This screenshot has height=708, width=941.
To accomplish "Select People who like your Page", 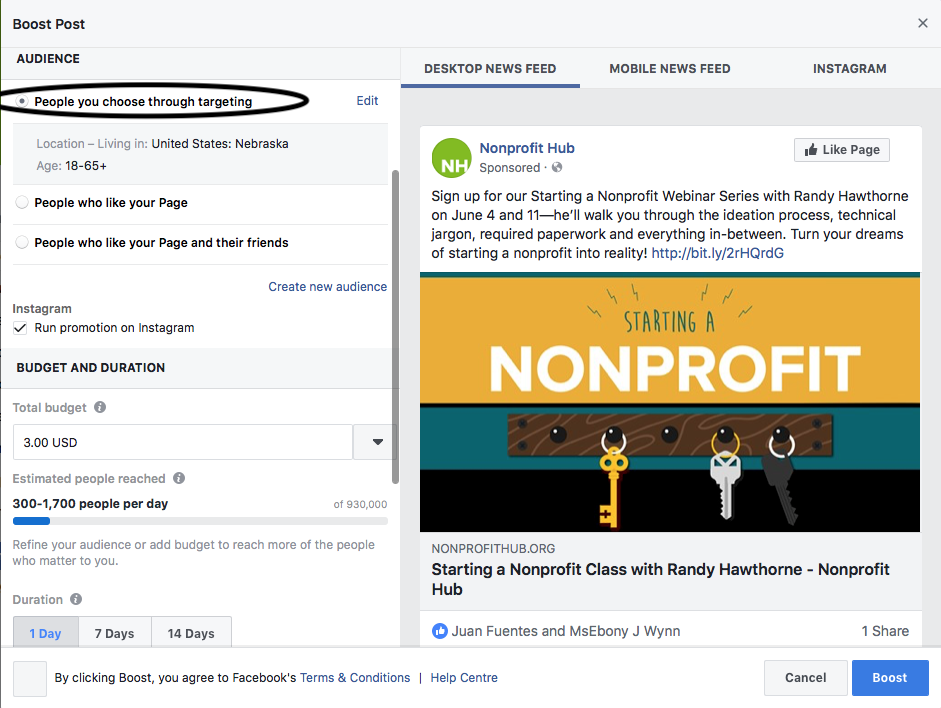I will point(22,202).
